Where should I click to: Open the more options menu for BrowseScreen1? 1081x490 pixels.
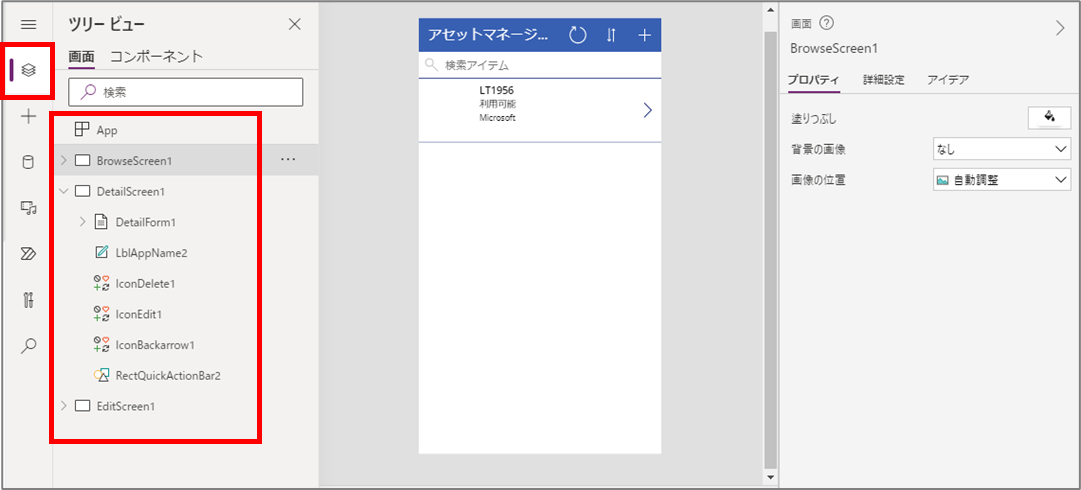pyautogui.click(x=288, y=160)
